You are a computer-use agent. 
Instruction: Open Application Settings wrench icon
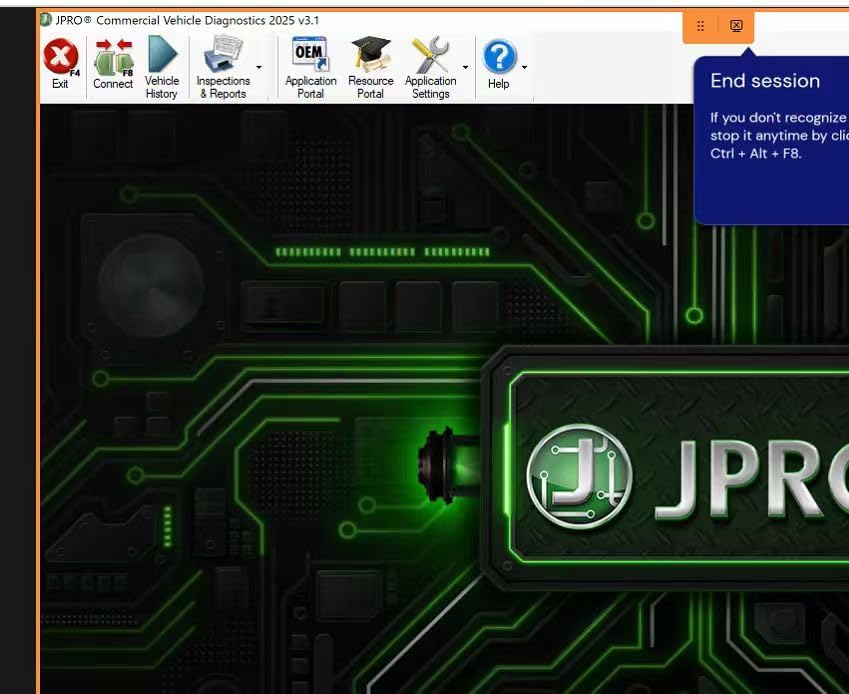point(430,56)
